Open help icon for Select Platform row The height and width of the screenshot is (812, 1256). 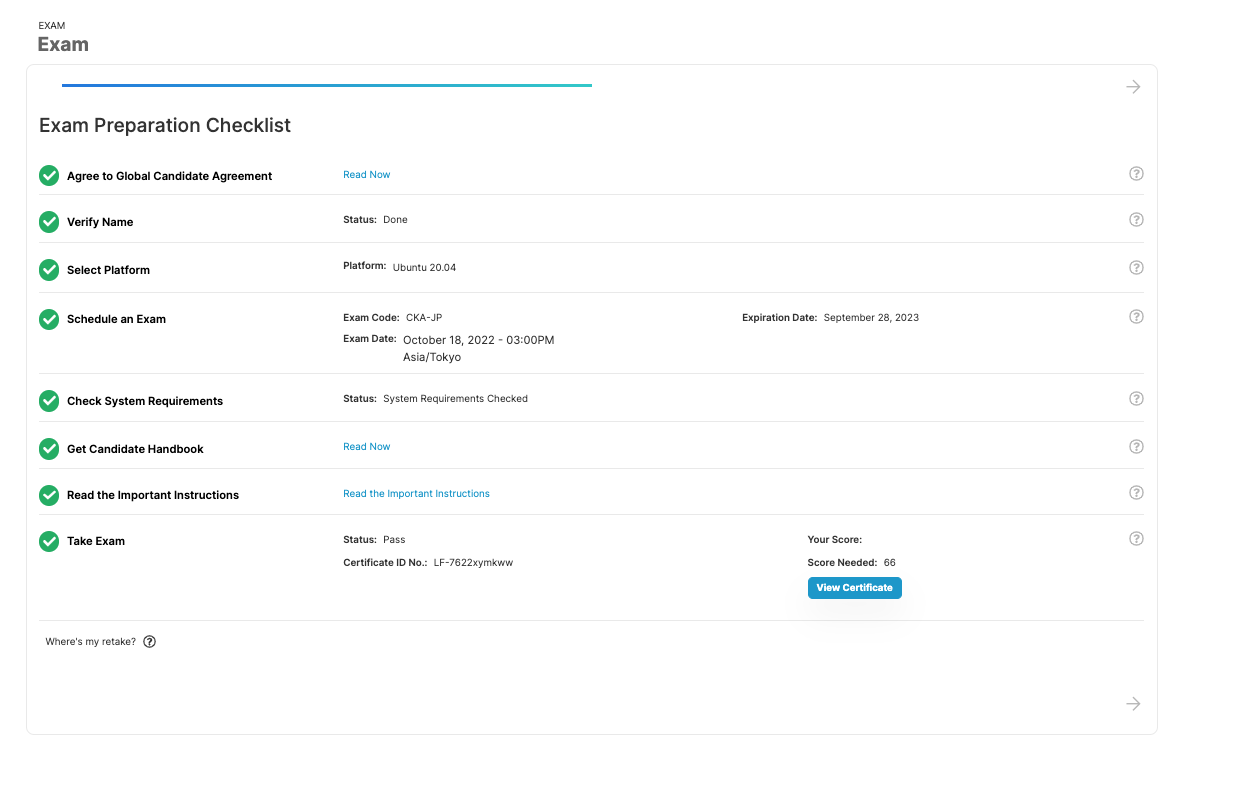pyautogui.click(x=1136, y=268)
